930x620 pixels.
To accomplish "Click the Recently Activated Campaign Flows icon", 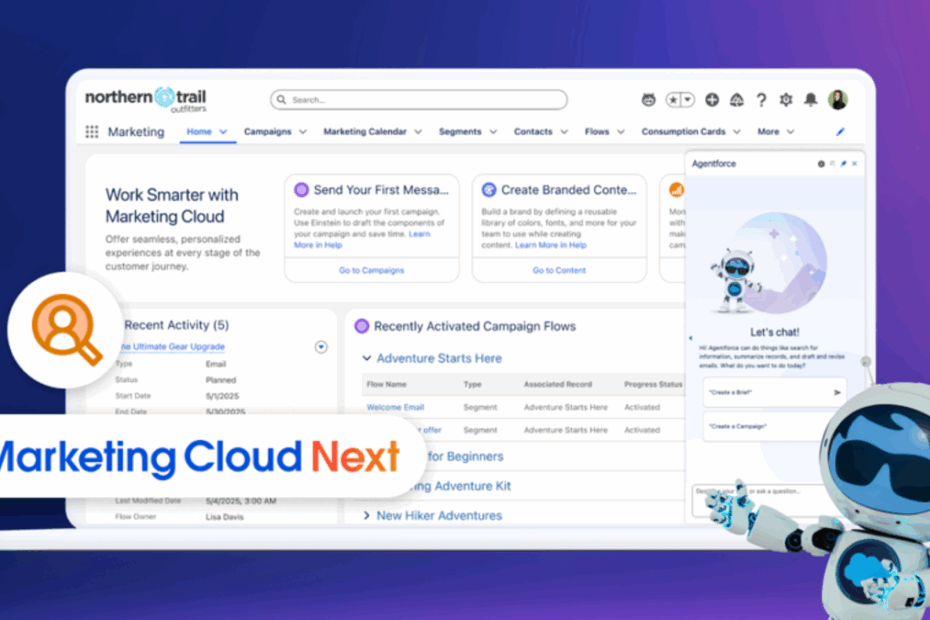I will tap(362, 326).
